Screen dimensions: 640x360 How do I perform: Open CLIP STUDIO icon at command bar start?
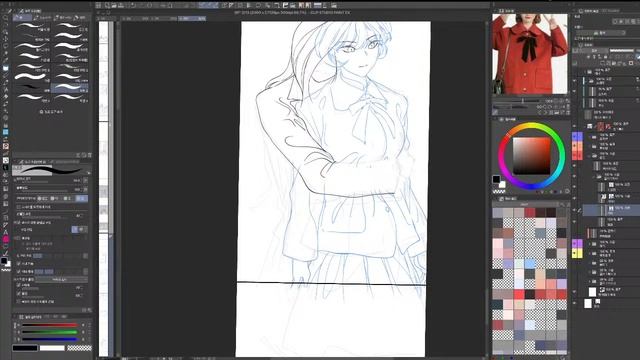coord(98,5)
